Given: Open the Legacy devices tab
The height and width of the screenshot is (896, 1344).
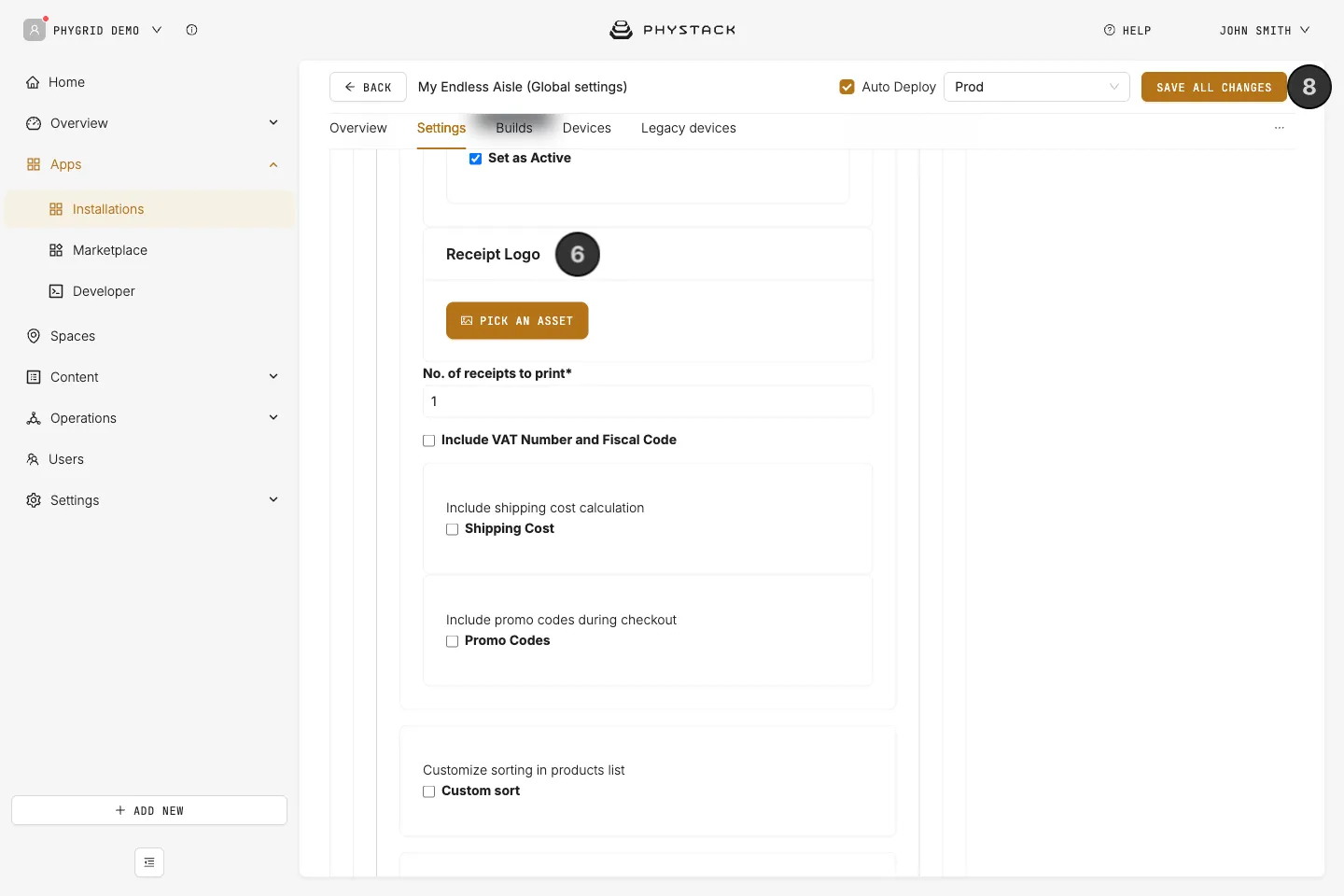Looking at the screenshot, I should [x=689, y=128].
